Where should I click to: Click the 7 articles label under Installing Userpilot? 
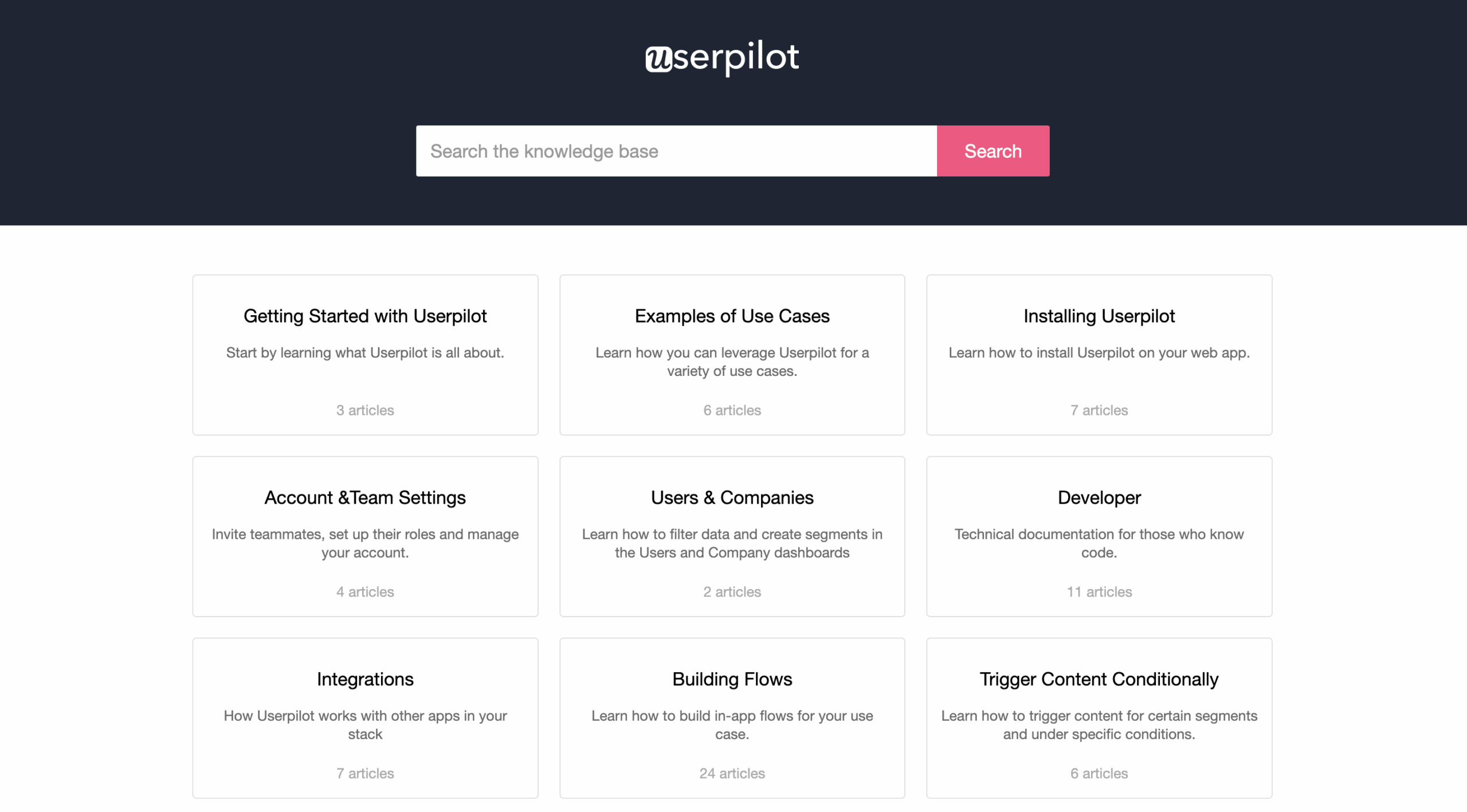(x=1098, y=410)
